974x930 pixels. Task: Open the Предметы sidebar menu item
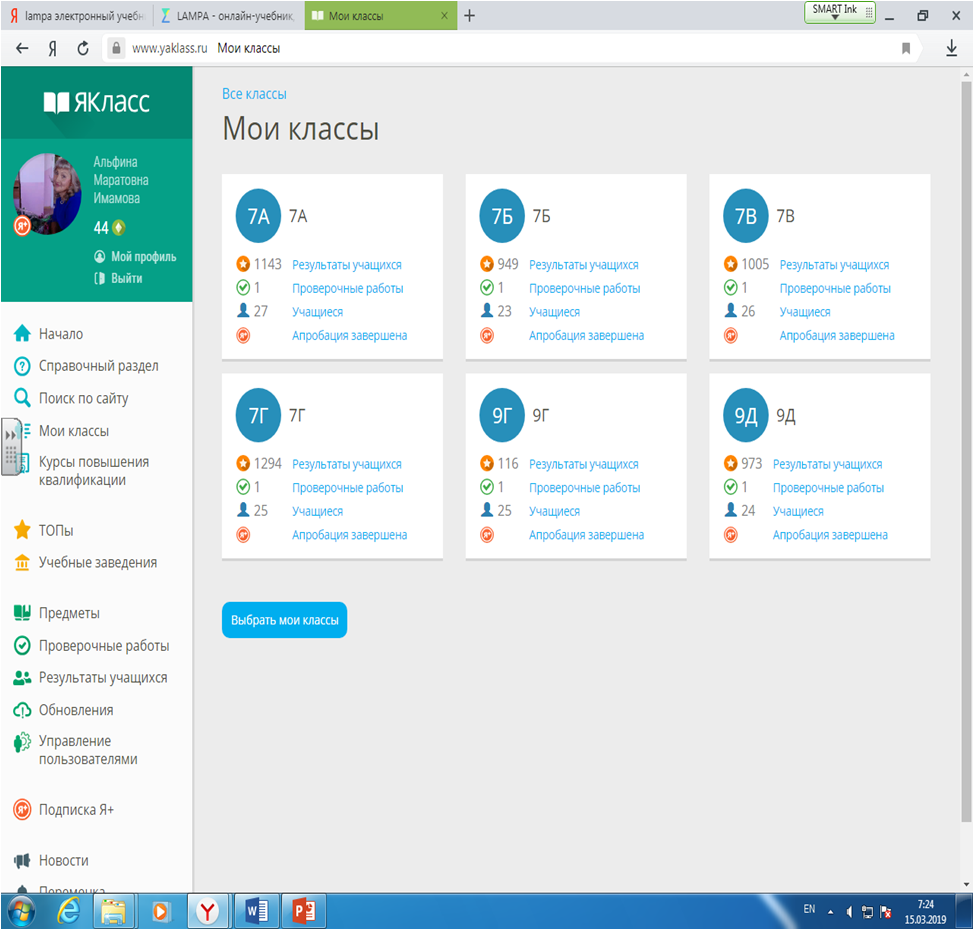(x=69, y=613)
